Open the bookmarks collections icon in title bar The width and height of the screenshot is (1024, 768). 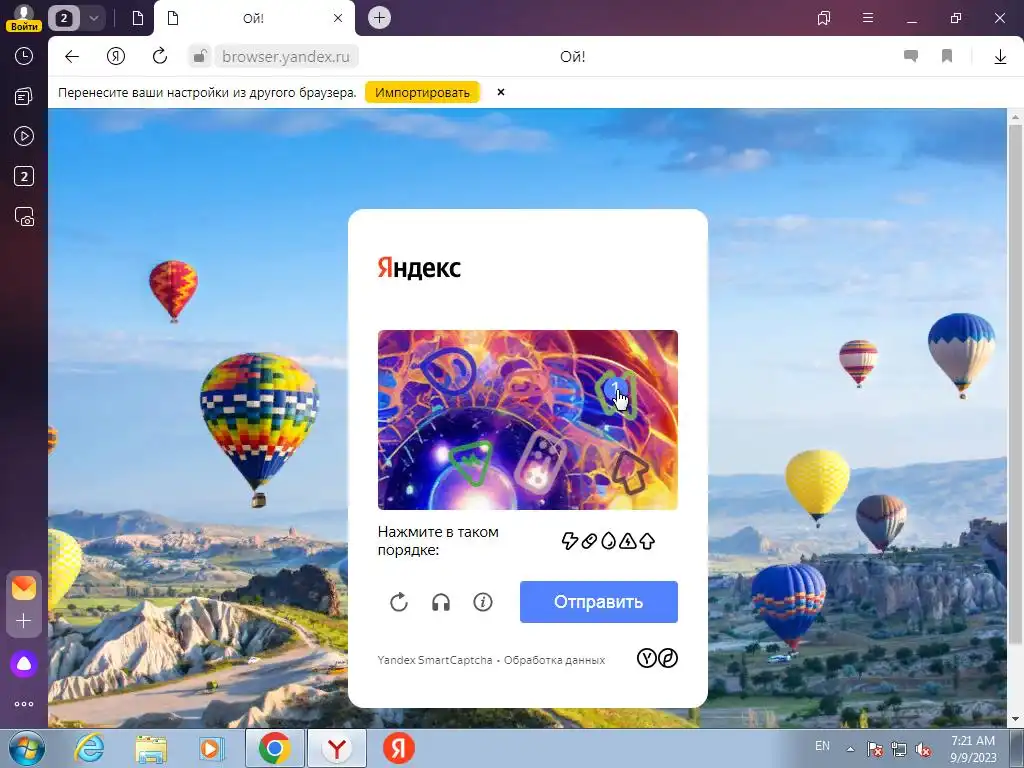(824, 18)
